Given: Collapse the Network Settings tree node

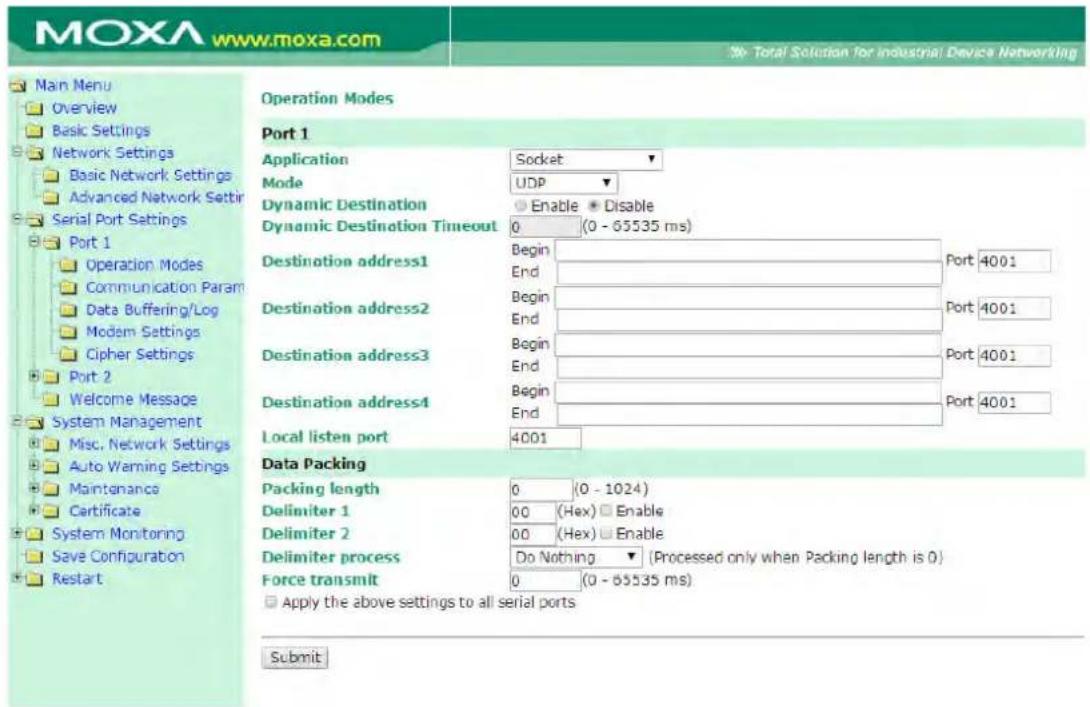Looking at the screenshot, I should pos(17,152).
